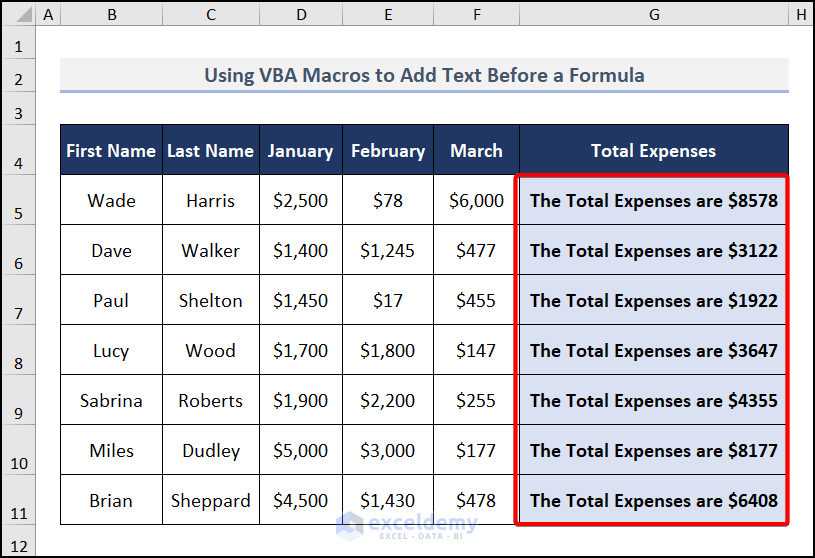Click the Total Expenses header cell
The image size is (815, 558).
pos(653,151)
